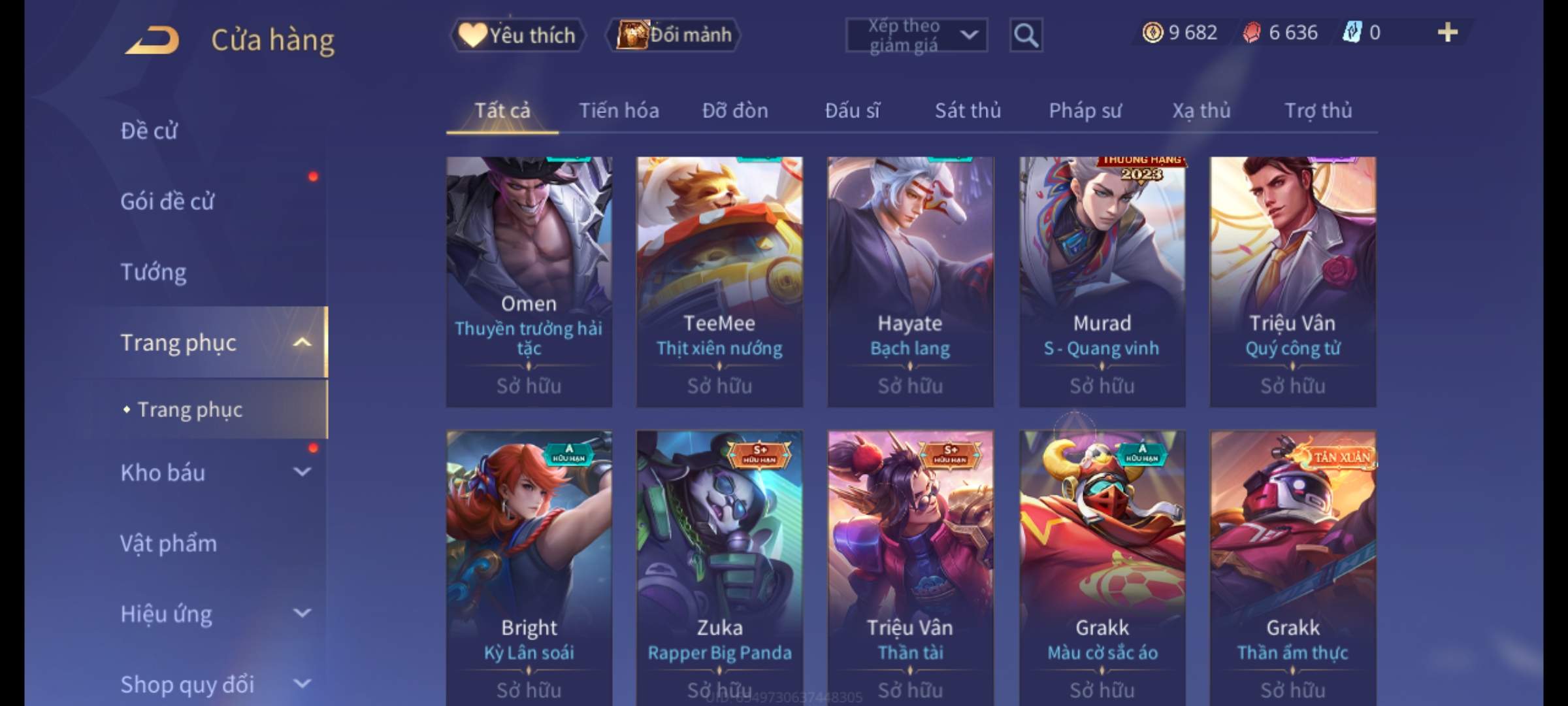
Task: Open Gói đề cử in the sidebar
Action: pos(167,201)
